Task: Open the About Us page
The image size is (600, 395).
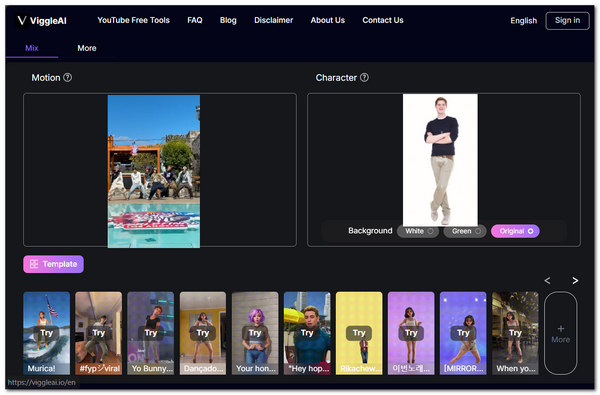Action: (328, 20)
